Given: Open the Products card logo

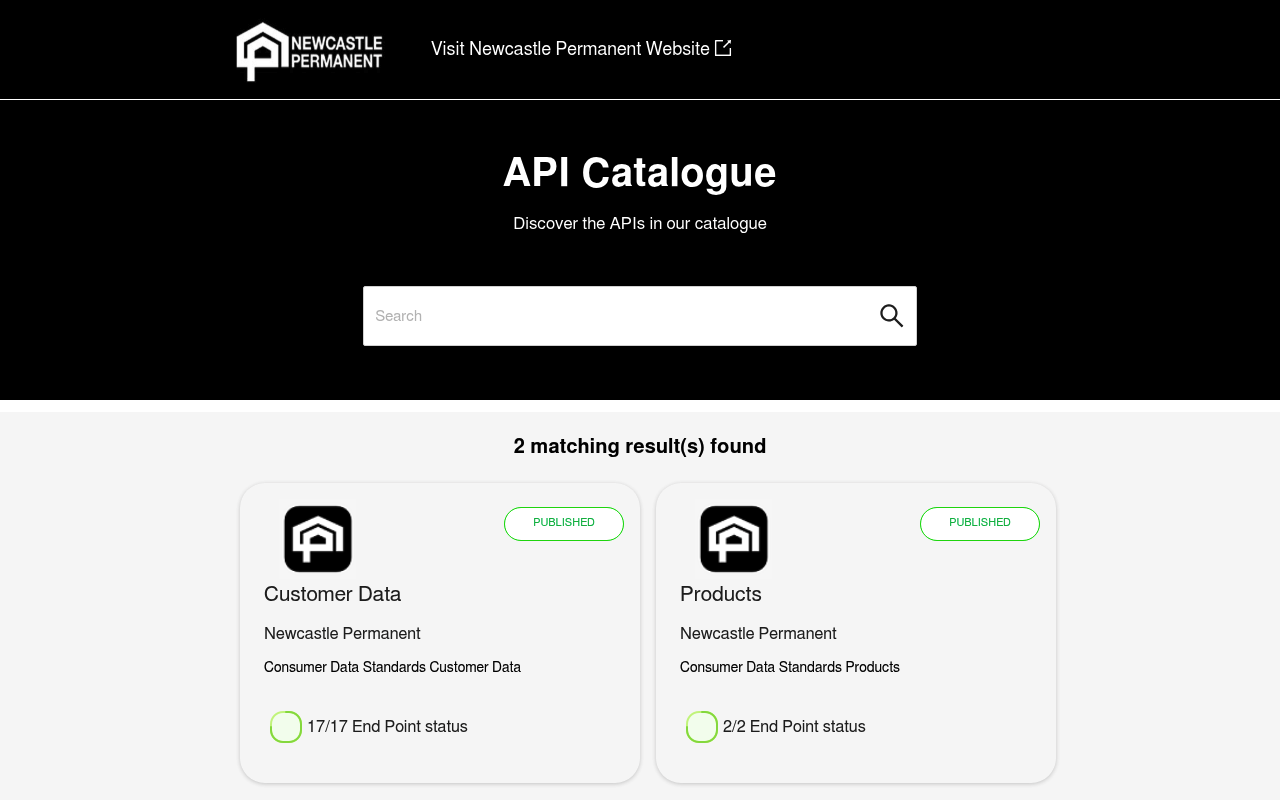Looking at the screenshot, I should click(734, 539).
